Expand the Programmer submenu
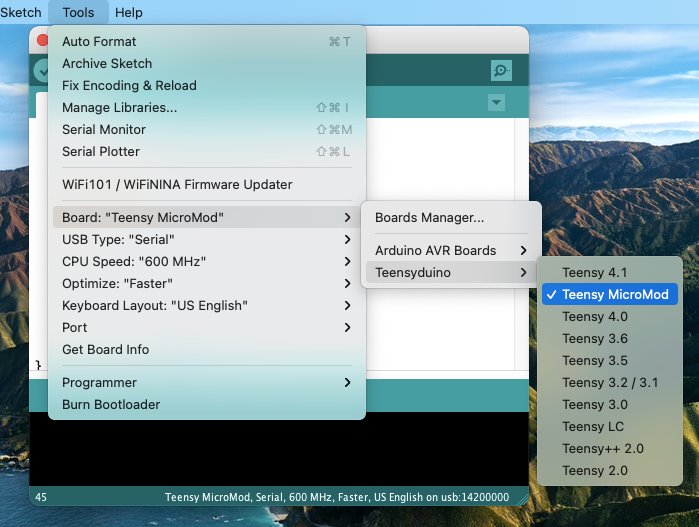The height and width of the screenshot is (527, 699). [207, 382]
